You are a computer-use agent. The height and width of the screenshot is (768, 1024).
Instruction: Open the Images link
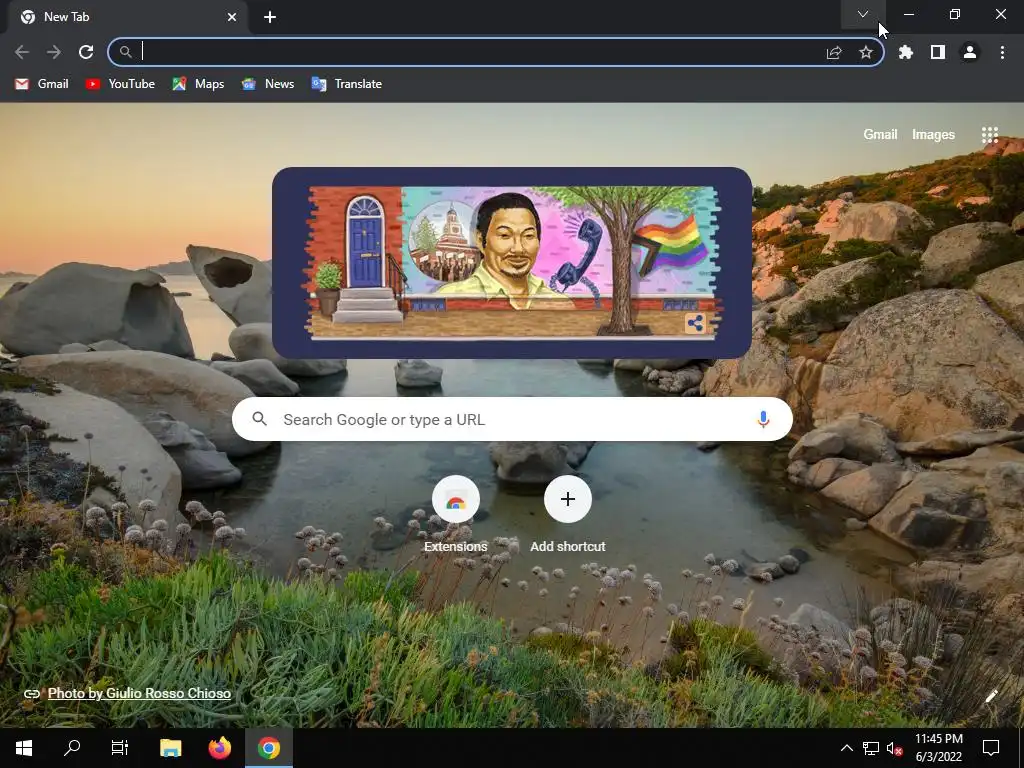933,135
